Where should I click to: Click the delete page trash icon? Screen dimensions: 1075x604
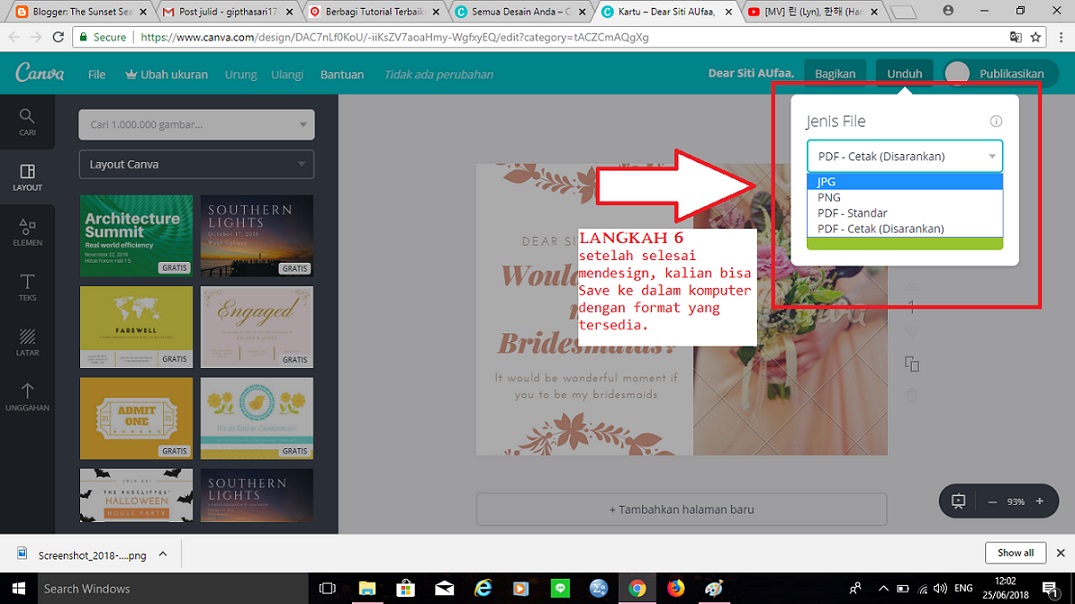pos(911,395)
